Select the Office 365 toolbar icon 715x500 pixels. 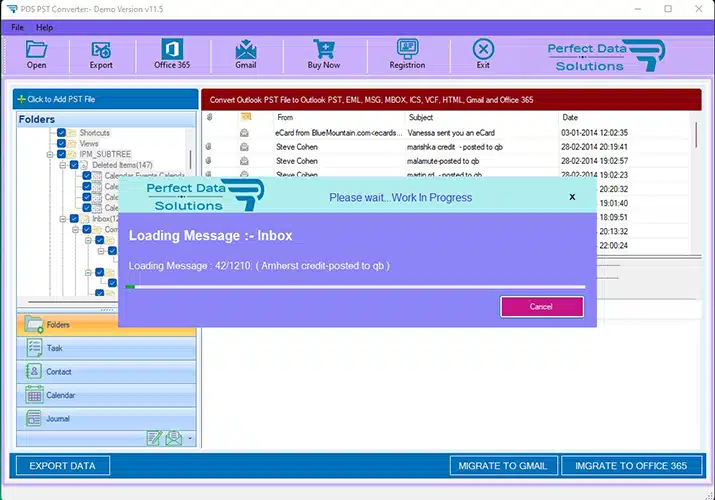click(172, 49)
